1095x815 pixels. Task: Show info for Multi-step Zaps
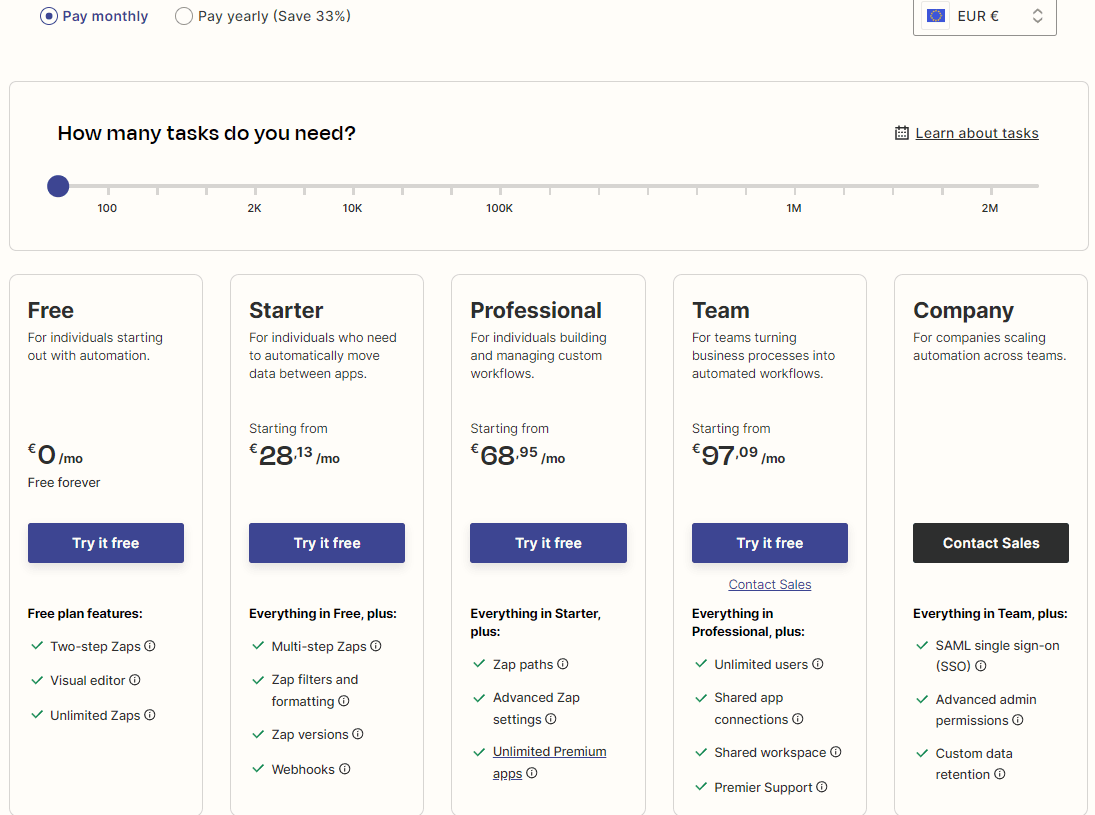click(376, 646)
